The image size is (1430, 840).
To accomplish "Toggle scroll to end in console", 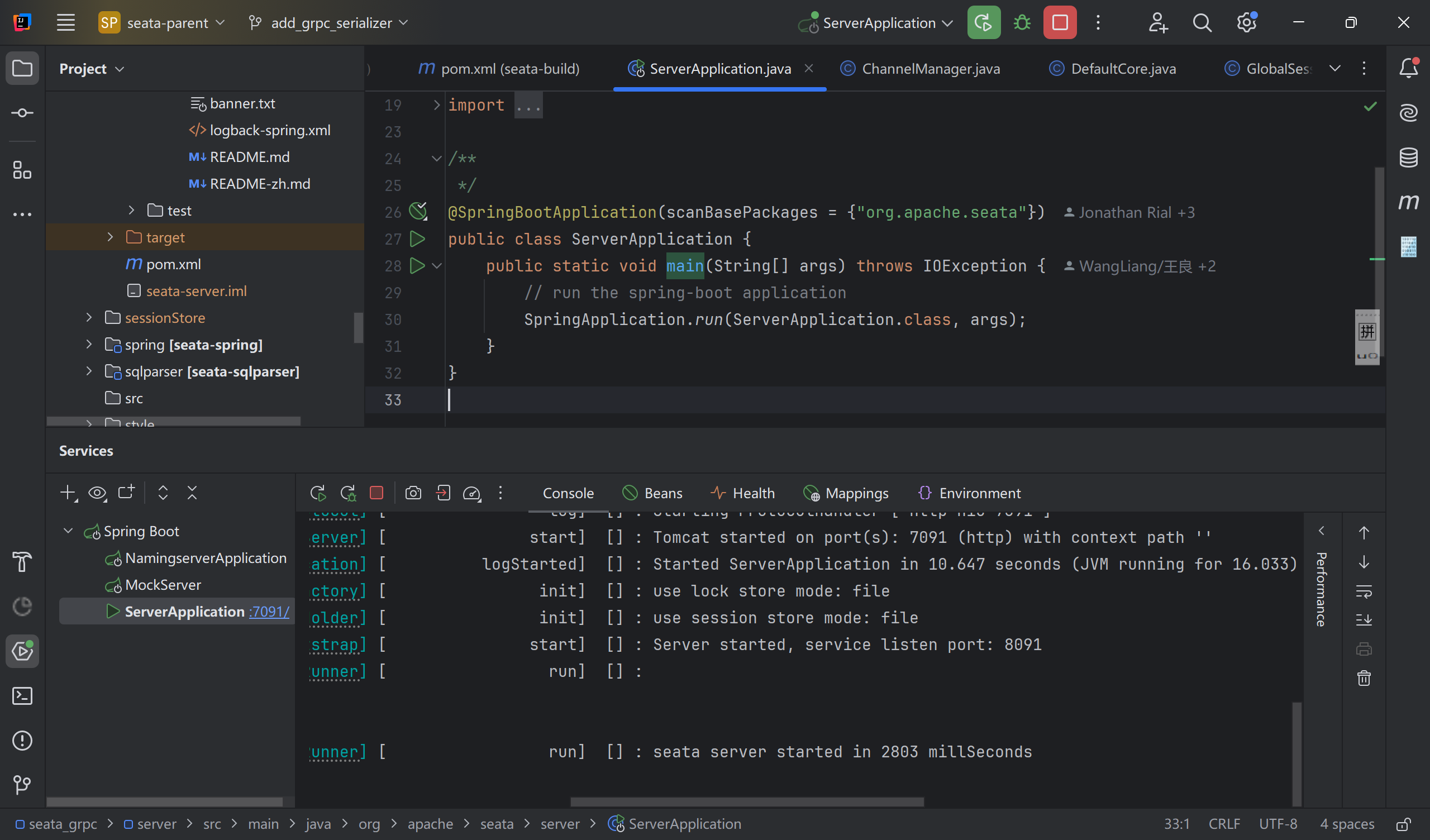I will click(x=1364, y=619).
